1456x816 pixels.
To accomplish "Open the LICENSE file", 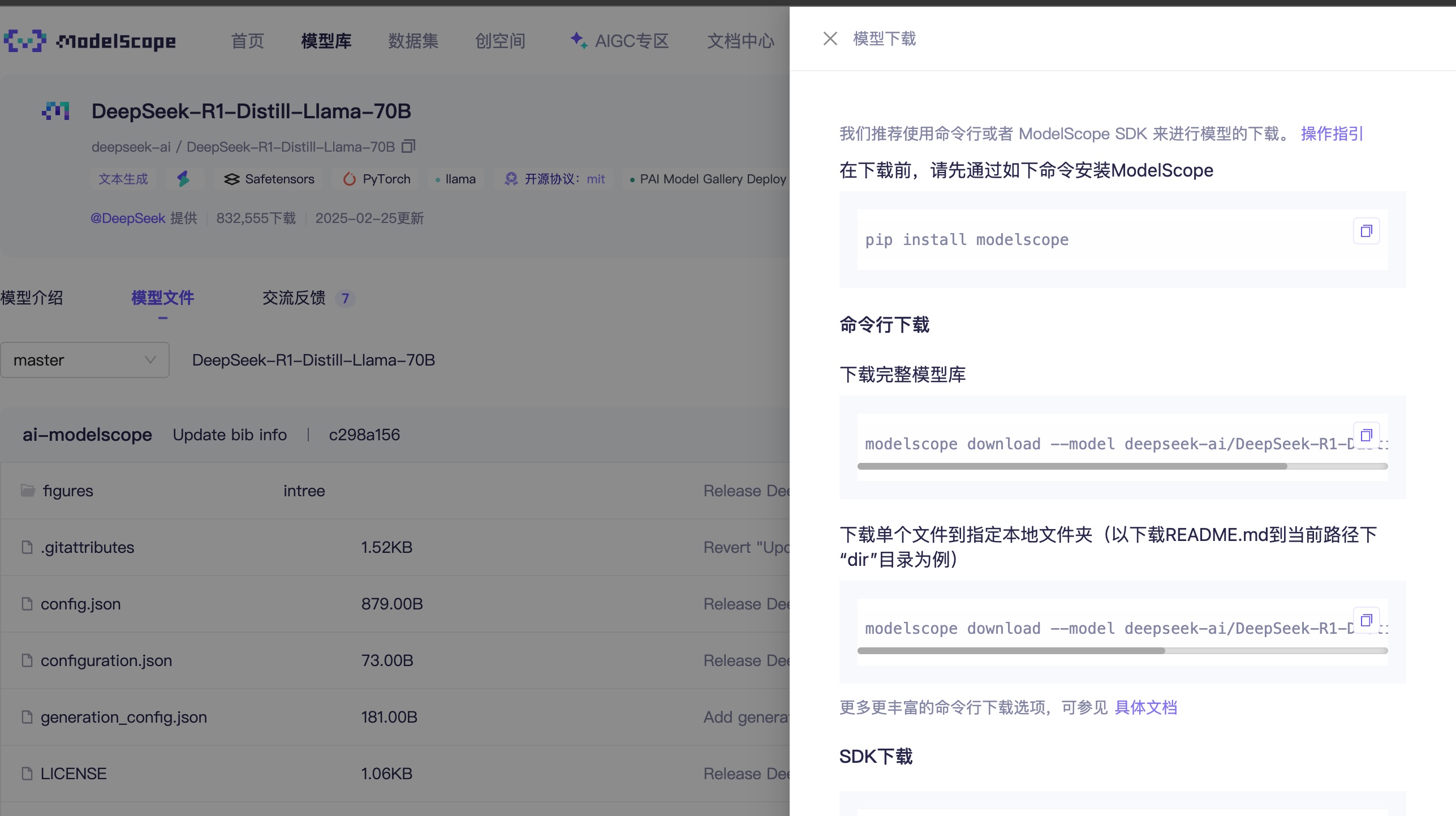I will 74,774.
